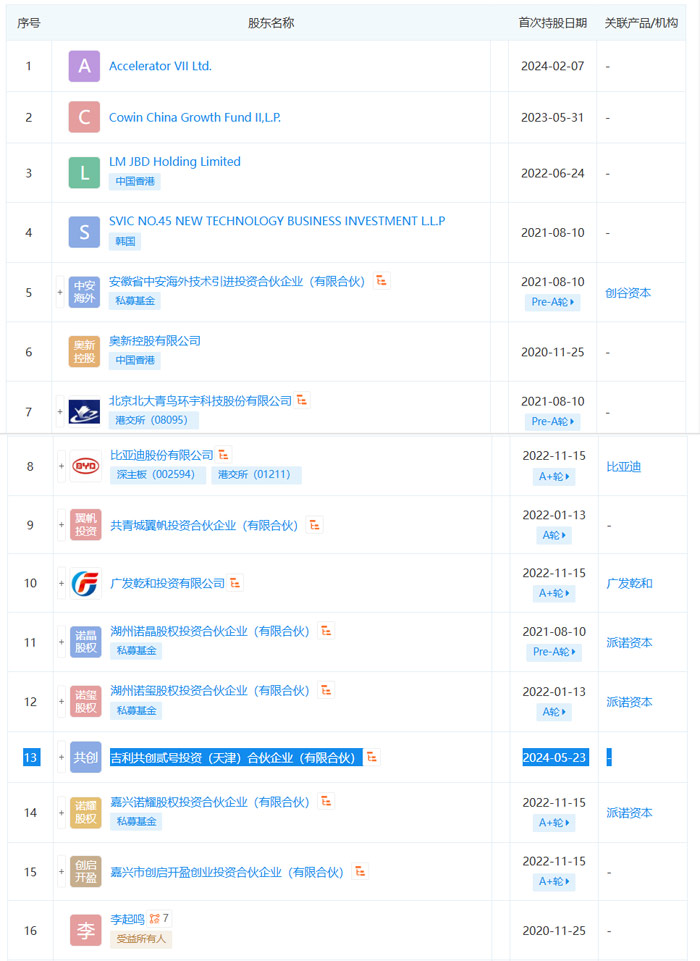Screen dimensions: 700x961
Task: Click 韩国 tag under SVIC NO.45
Action: [125, 241]
